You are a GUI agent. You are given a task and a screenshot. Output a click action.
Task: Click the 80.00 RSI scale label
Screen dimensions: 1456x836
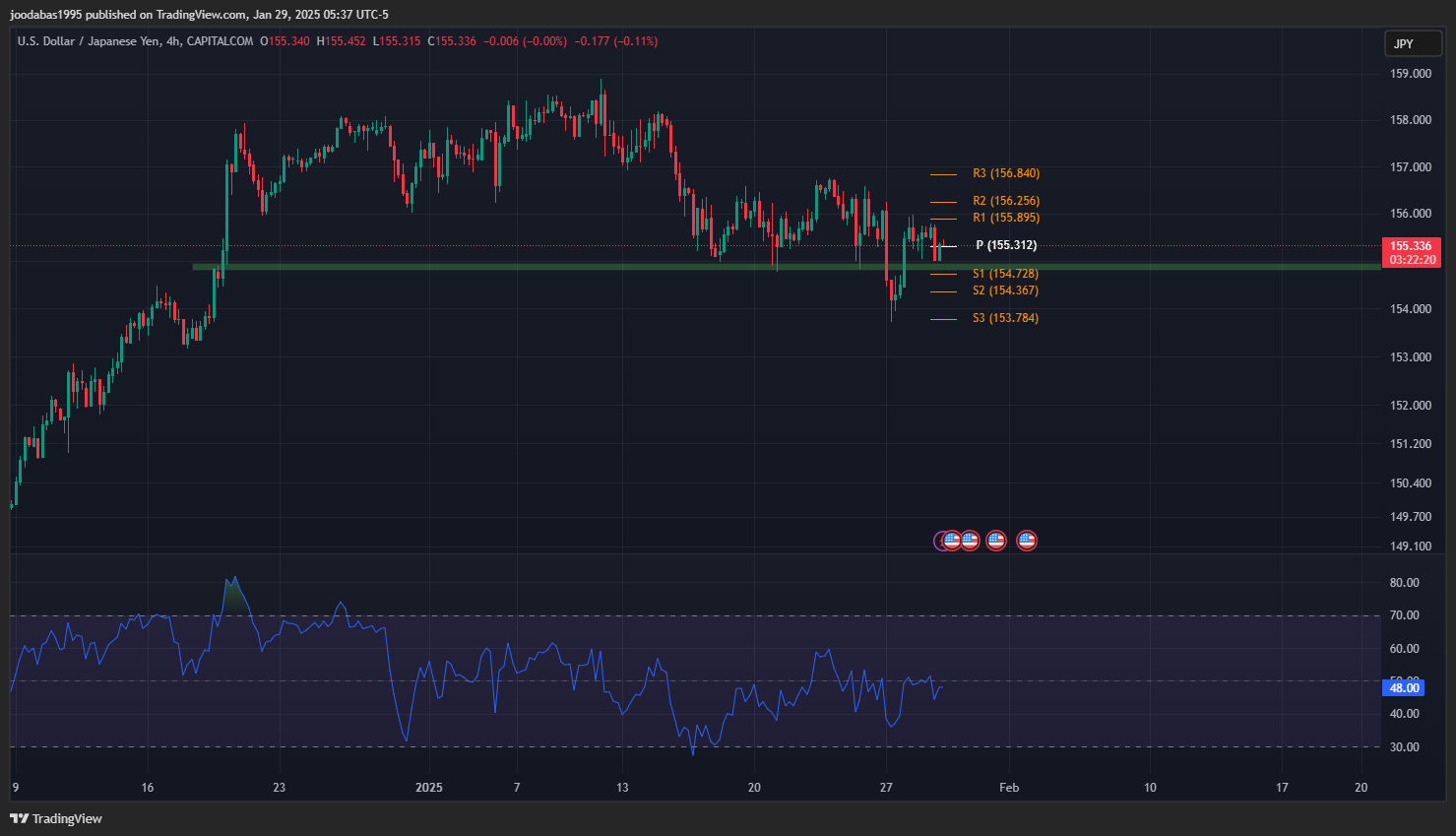(x=1405, y=583)
